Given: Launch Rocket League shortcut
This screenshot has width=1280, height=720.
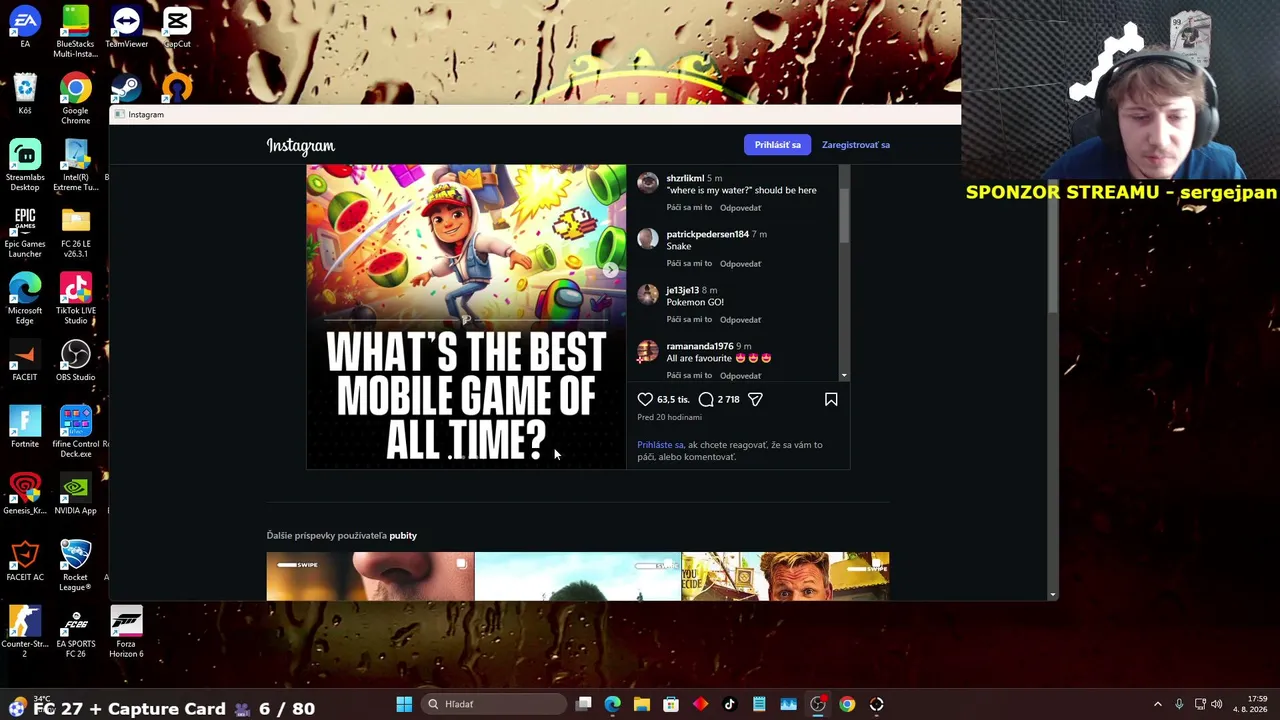Looking at the screenshot, I should tap(75, 566).
